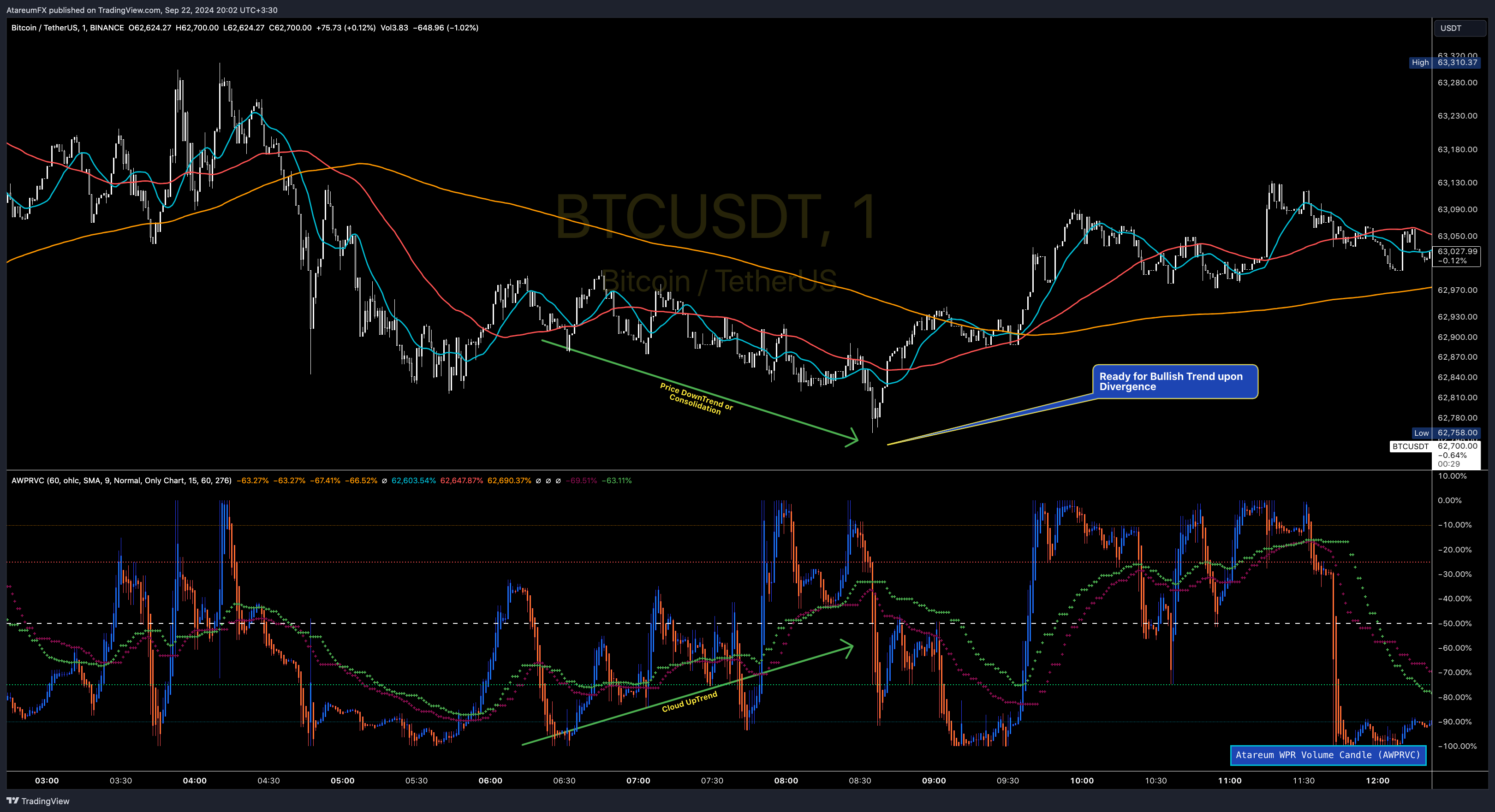Click the 07:30 time axis label

(x=712, y=781)
